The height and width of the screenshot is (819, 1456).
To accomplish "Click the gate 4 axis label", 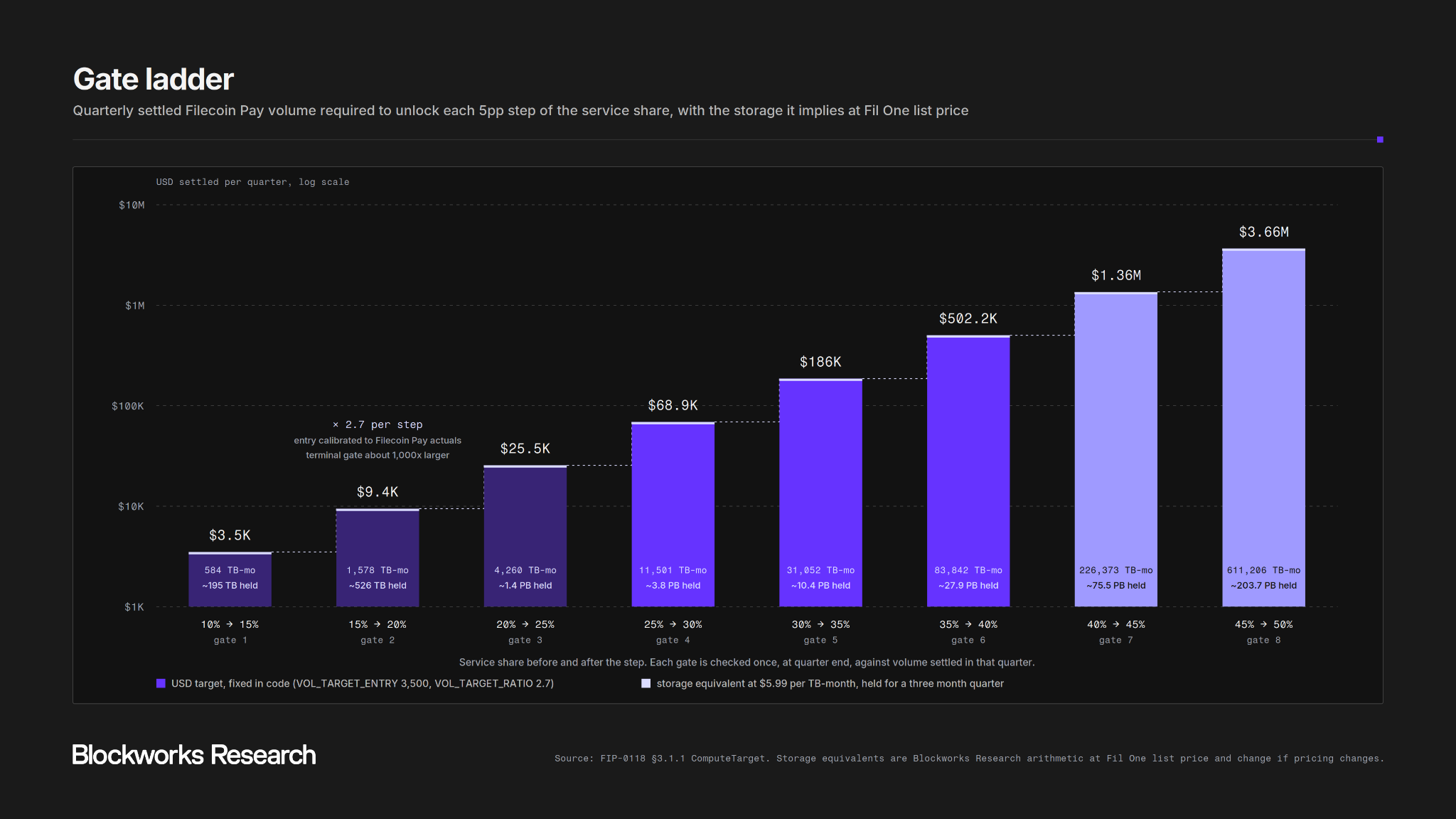I will point(673,640).
